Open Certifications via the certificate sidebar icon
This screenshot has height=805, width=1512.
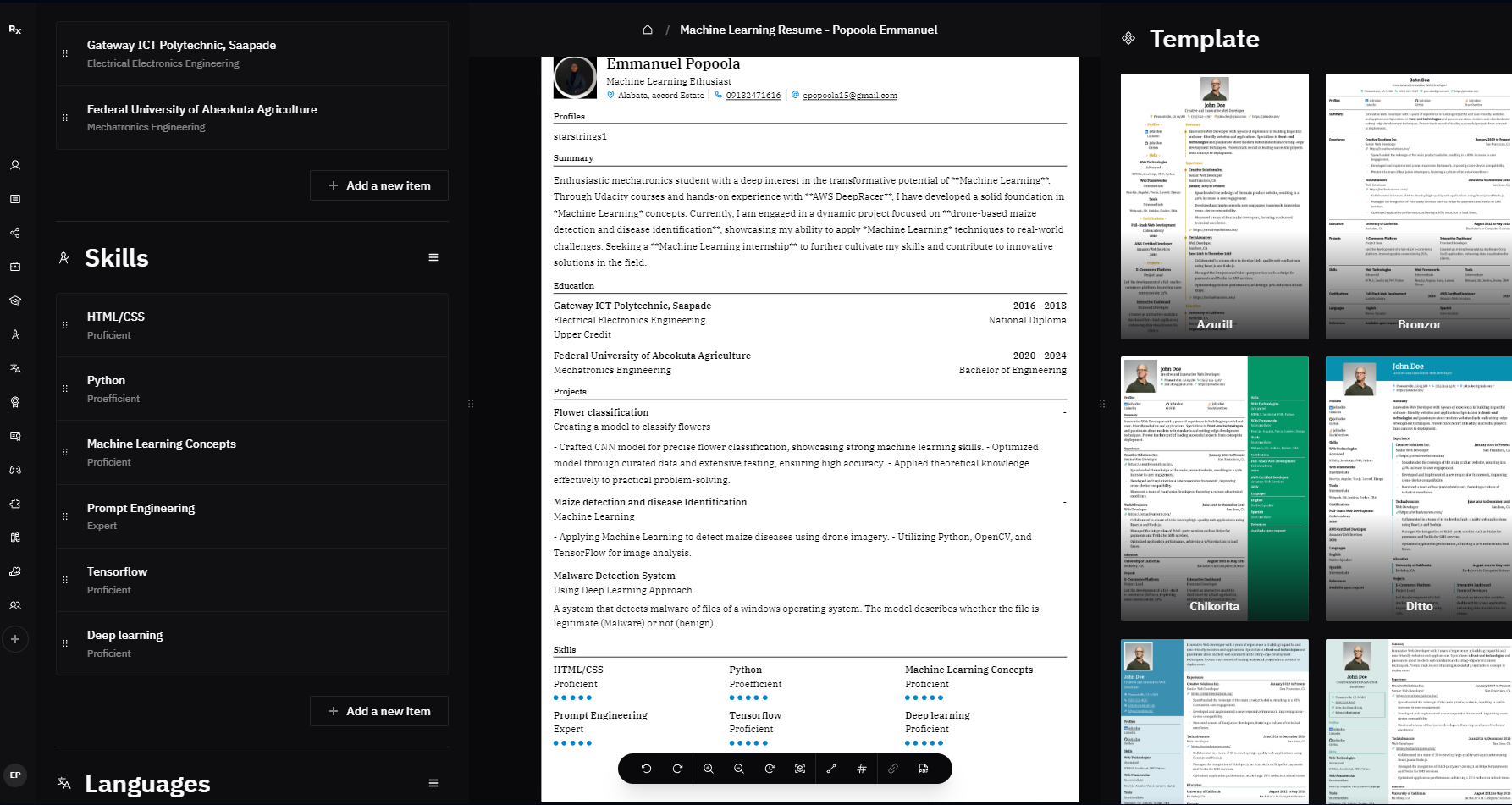[x=15, y=436]
